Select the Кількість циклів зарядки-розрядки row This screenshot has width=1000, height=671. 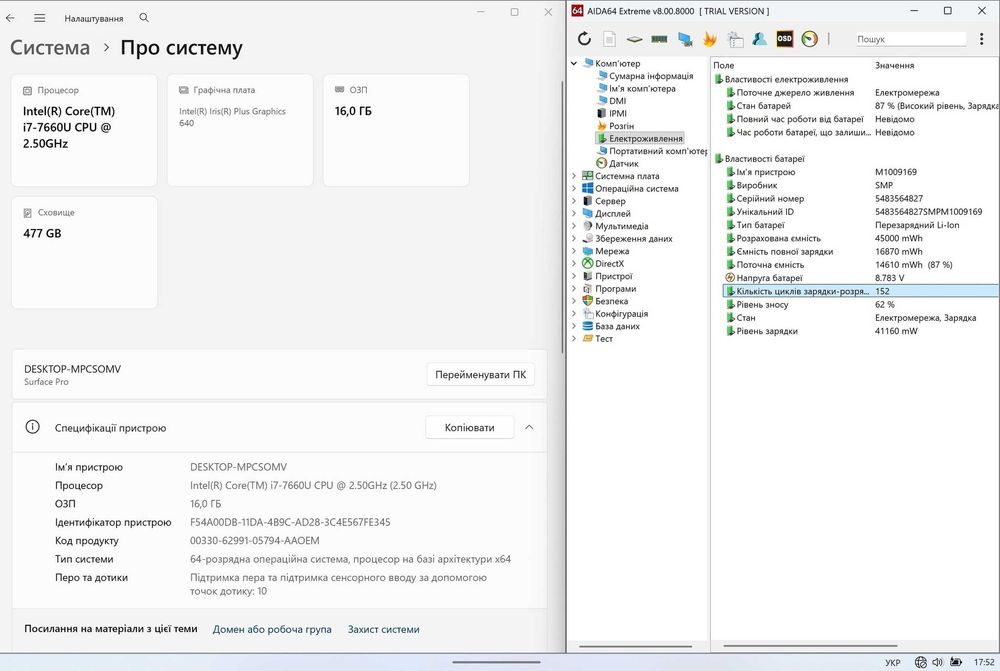point(861,291)
